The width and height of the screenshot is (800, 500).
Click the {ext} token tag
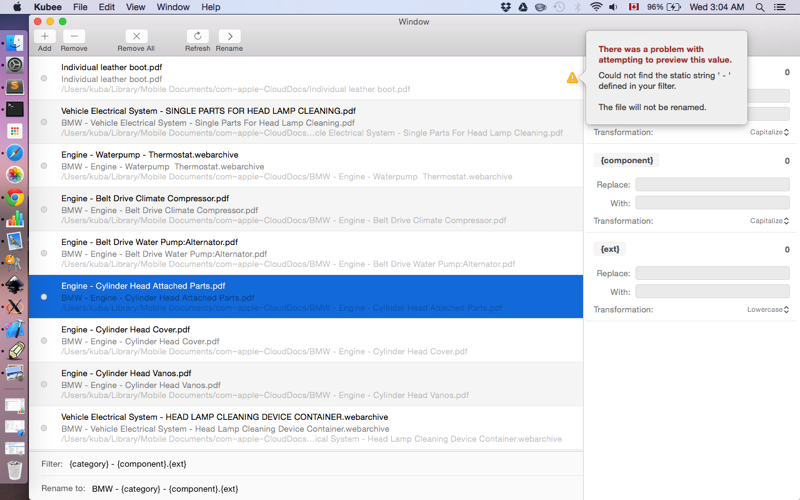coord(610,249)
